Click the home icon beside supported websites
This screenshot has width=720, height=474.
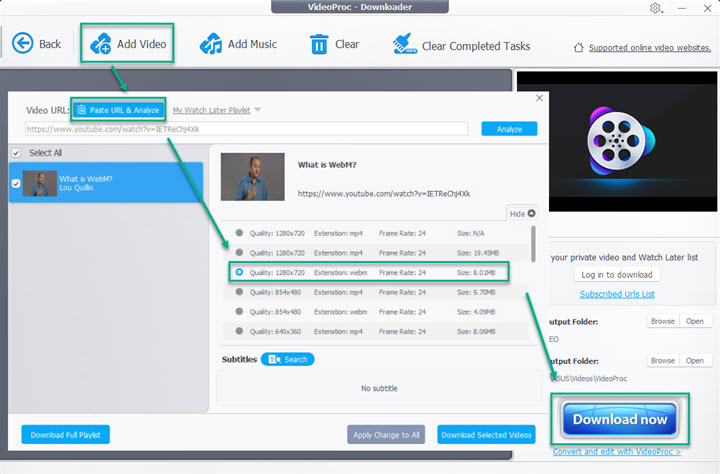(579, 47)
